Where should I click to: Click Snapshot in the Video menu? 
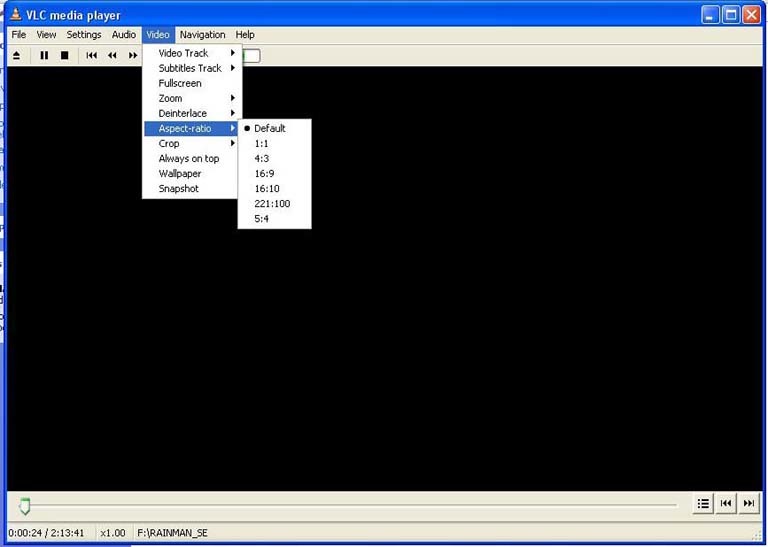pyautogui.click(x=179, y=188)
